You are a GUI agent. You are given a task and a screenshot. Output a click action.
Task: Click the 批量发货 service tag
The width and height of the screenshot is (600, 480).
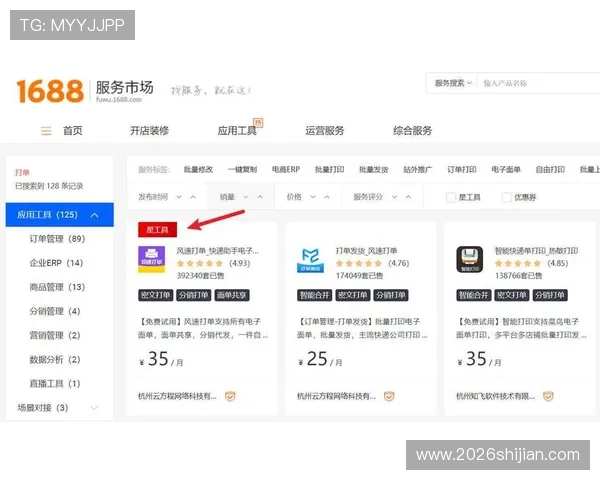[x=374, y=170]
